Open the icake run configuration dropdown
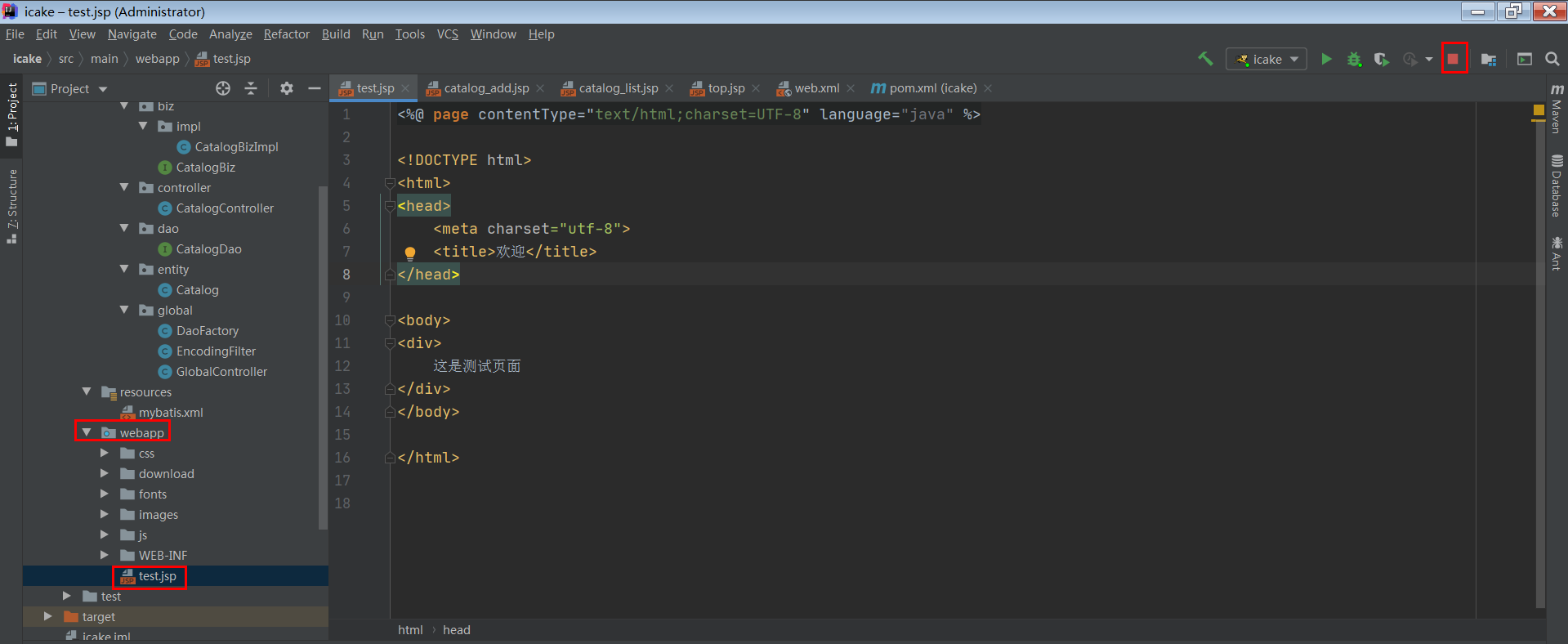Screen dimensions: 1568x644 [x=1266, y=59]
